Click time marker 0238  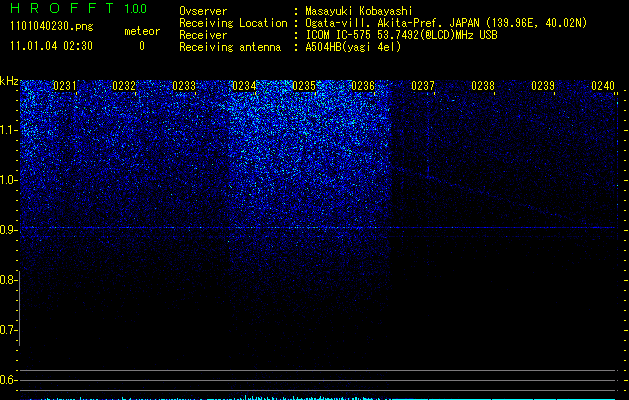[x=483, y=86]
